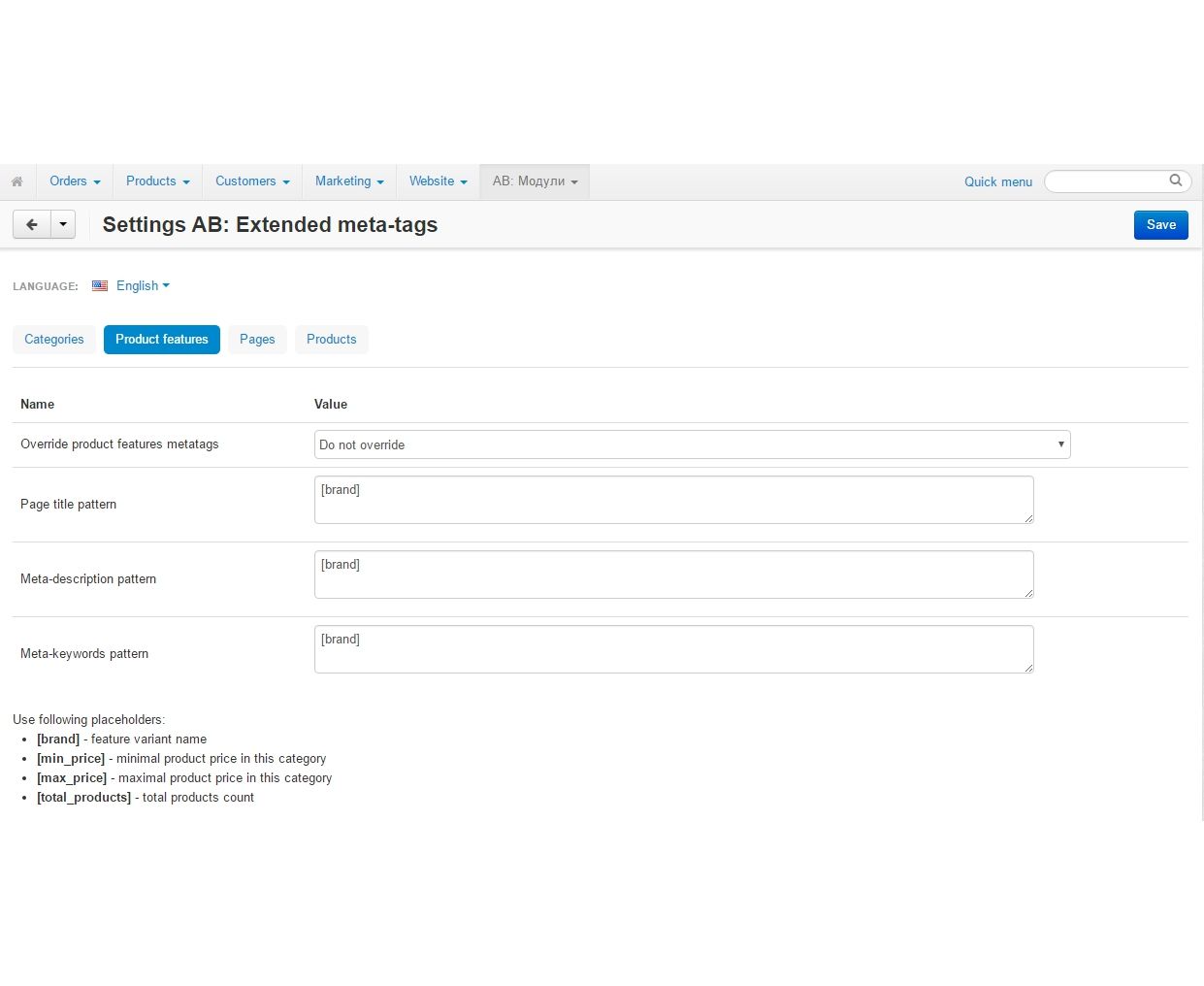Open the AB: Модули menu
The width and height of the screenshot is (1204, 986).
535,181
